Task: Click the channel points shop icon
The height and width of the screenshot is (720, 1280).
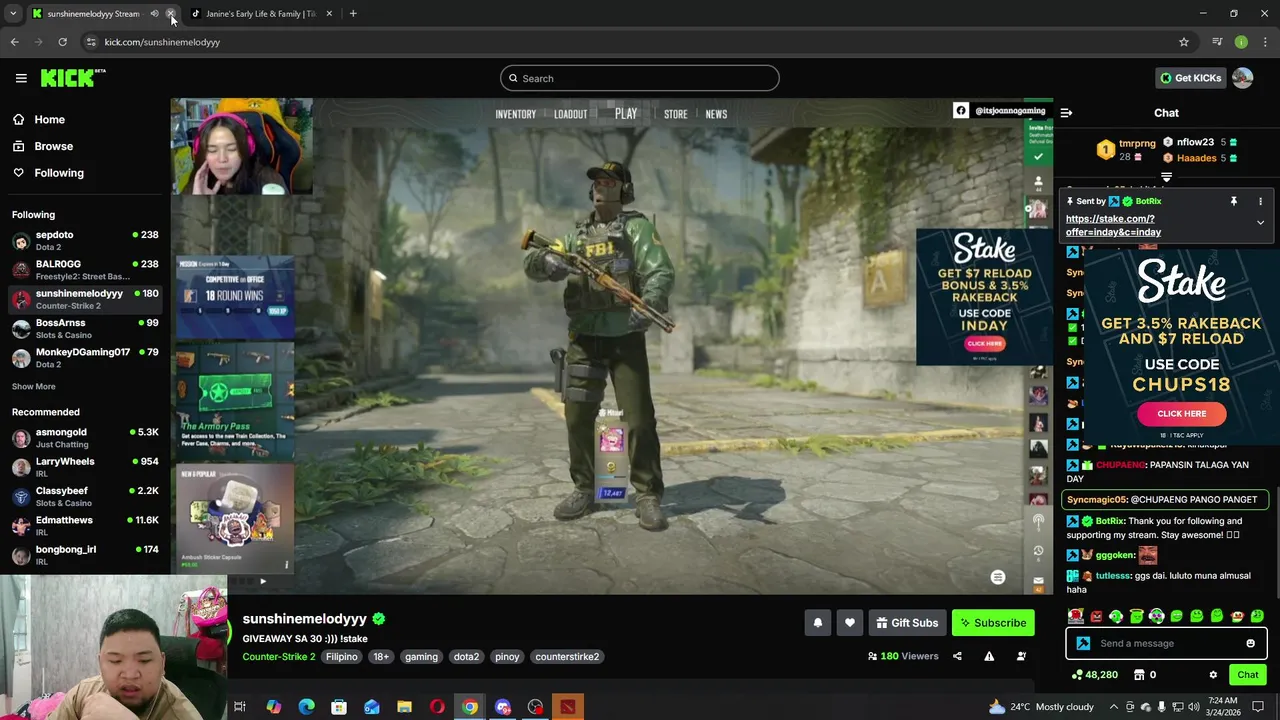Action: click(x=1139, y=675)
